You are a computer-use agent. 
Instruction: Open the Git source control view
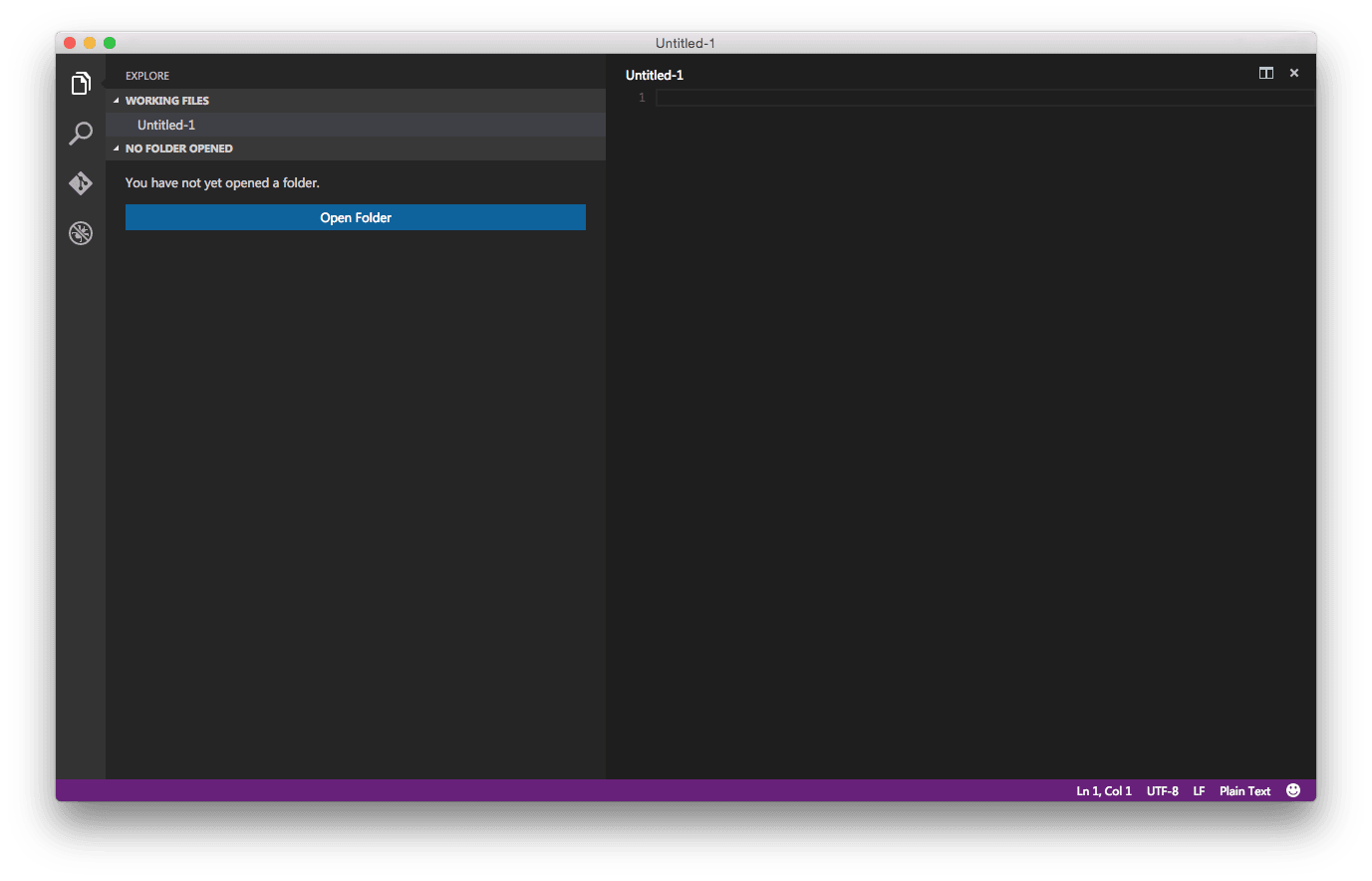click(x=81, y=183)
